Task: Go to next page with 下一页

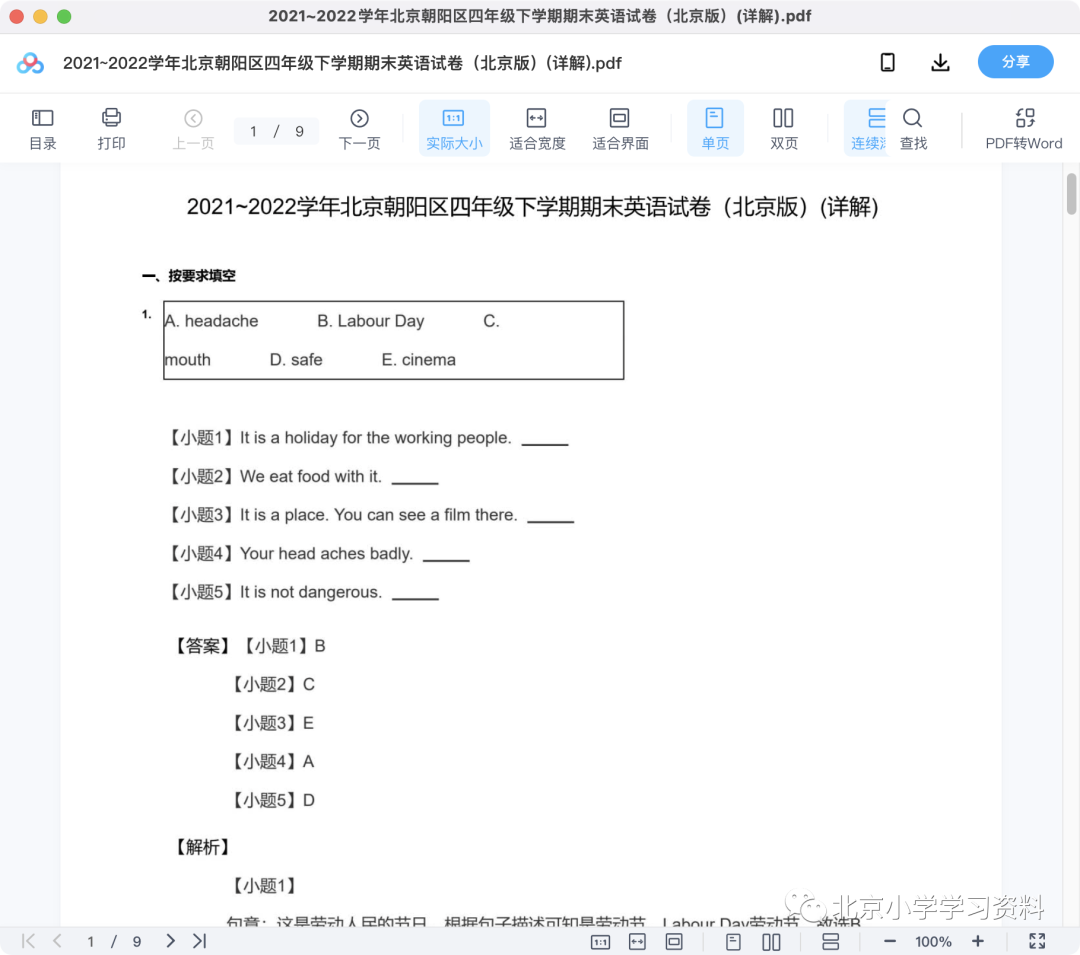Action: pos(359,129)
